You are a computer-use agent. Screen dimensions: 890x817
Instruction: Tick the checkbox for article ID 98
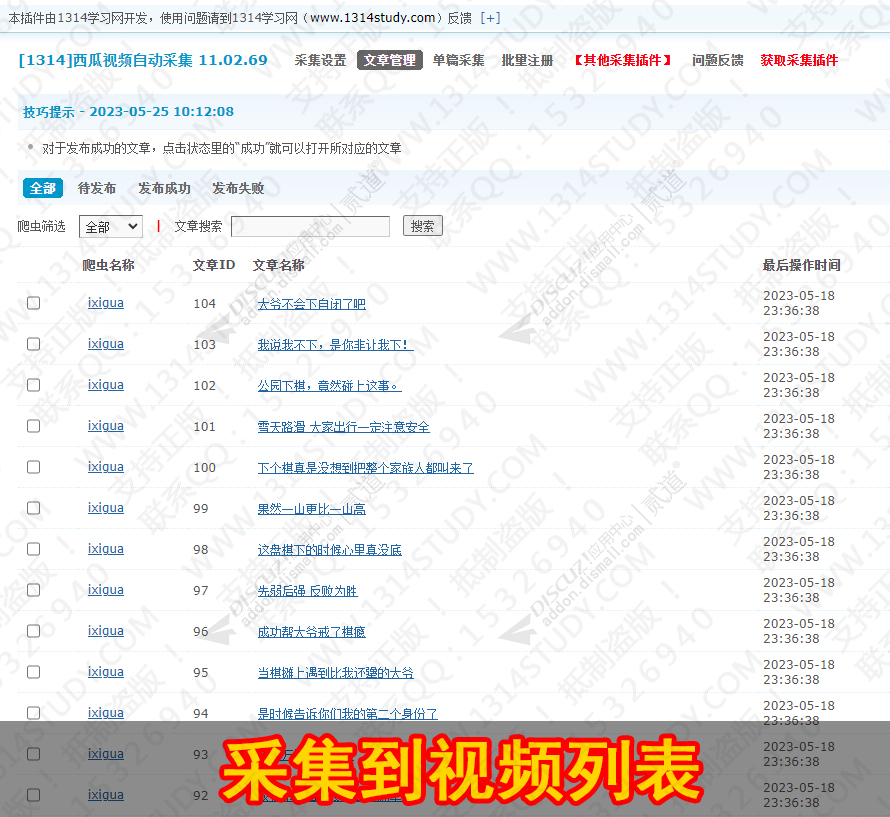[33, 549]
